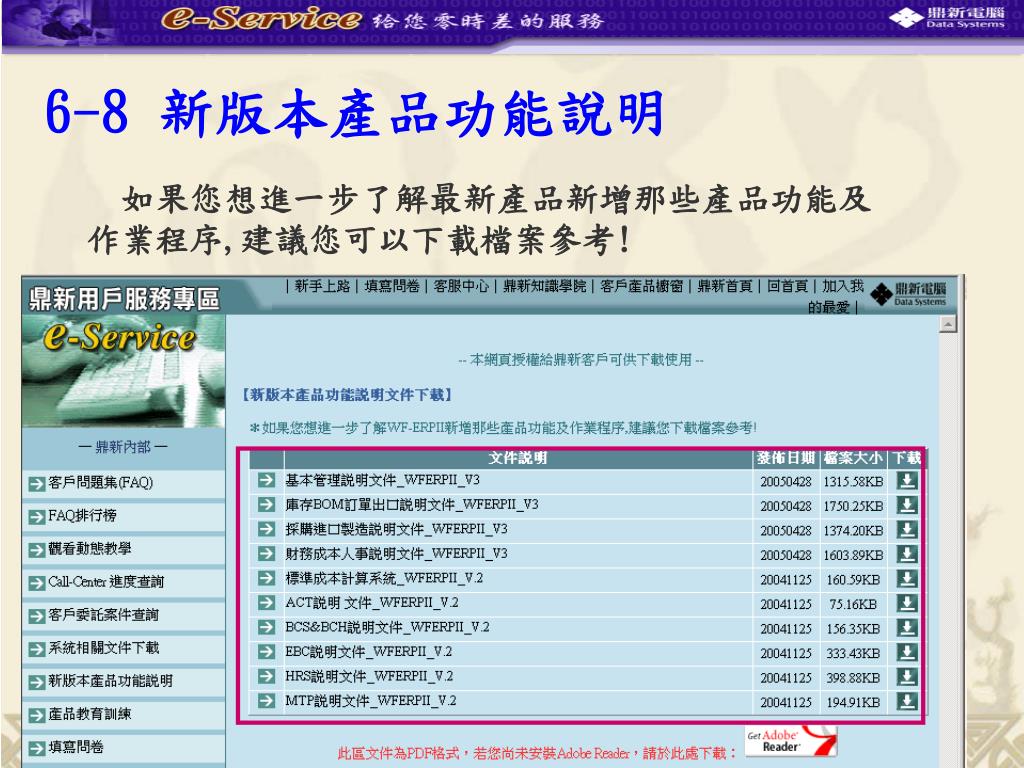Click the 鼎新電腦 Data Systems logo in web header
1024x768 pixels.
(908, 295)
